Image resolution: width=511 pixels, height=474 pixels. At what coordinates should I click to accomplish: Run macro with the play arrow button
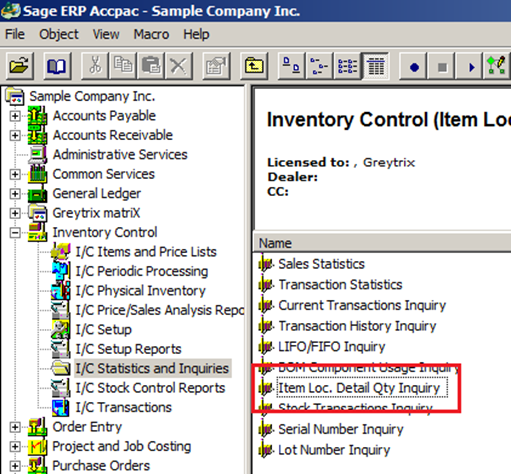tap(470, 67)
